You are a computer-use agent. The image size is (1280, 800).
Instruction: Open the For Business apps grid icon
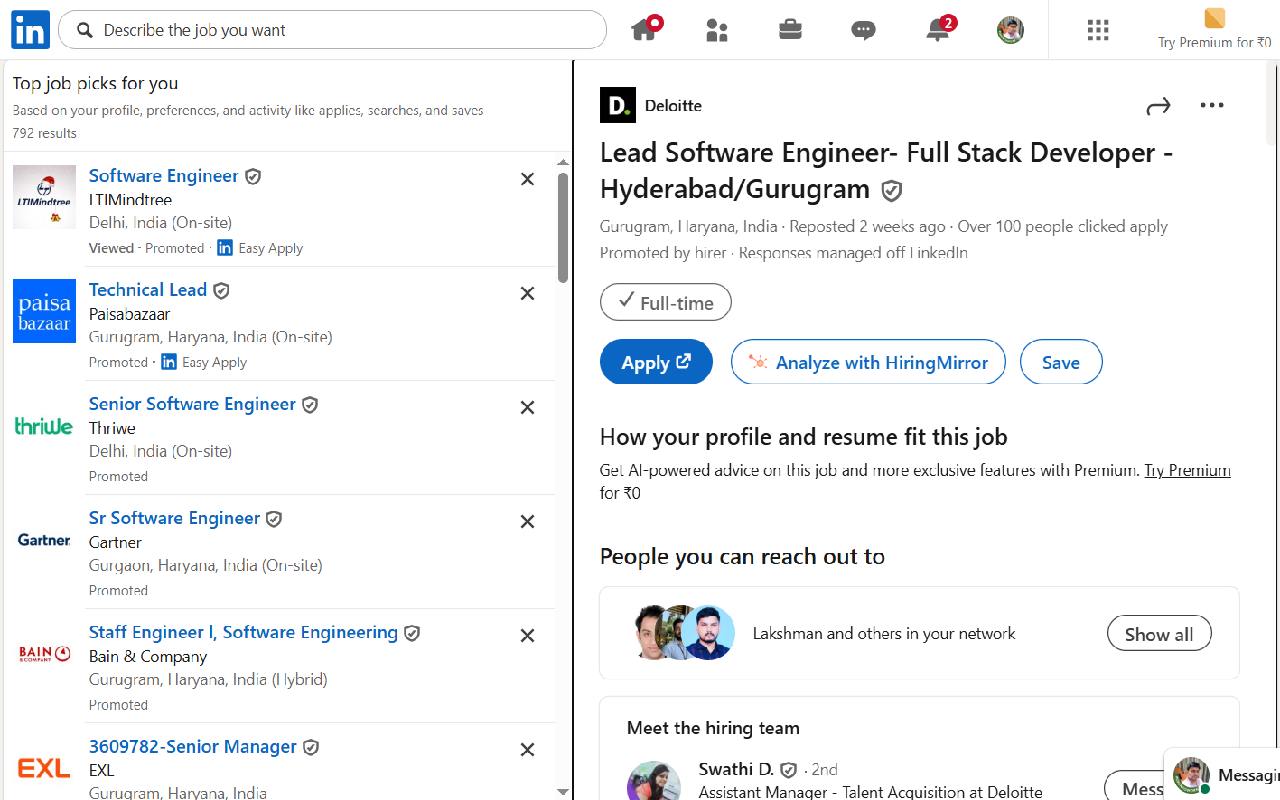click(x=1097, y=30)
